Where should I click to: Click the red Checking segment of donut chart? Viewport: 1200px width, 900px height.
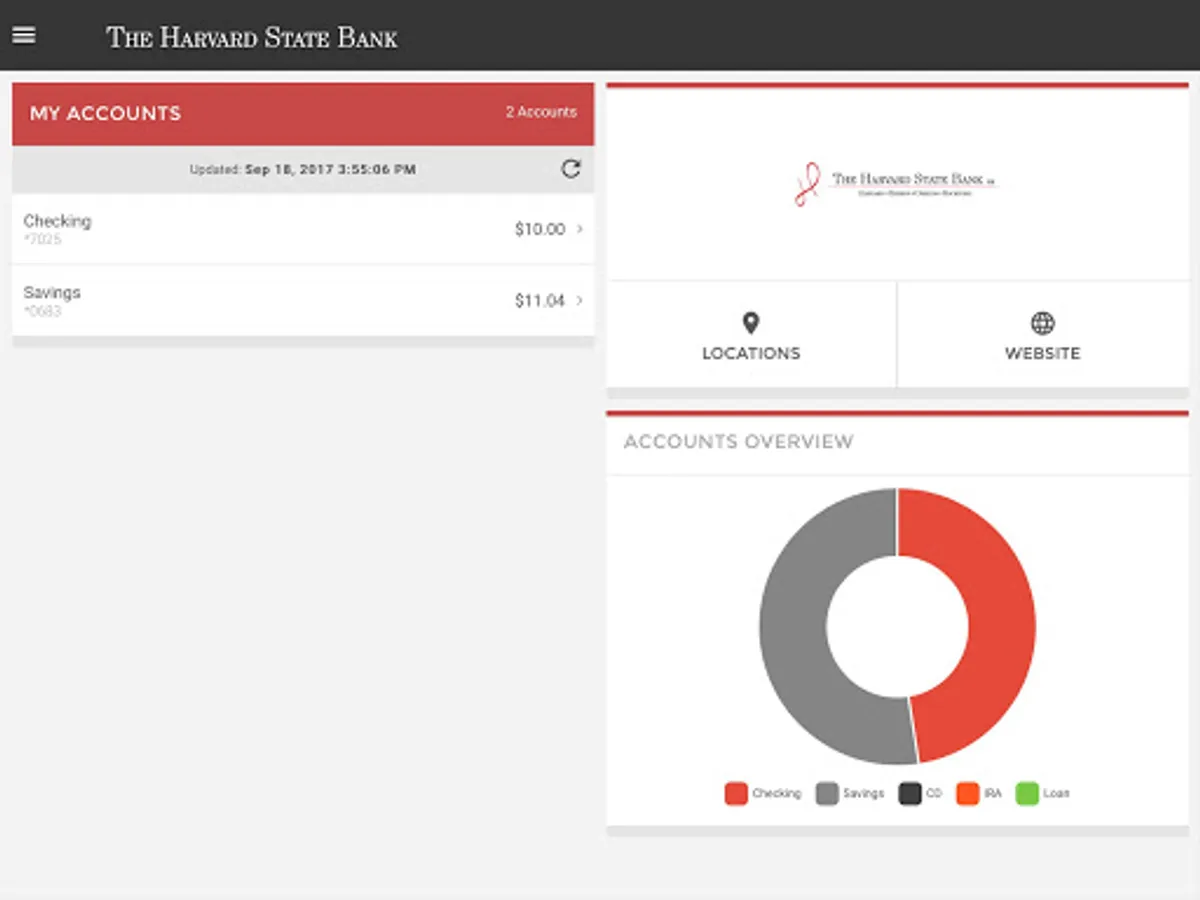pyautogui.click(x=1000, y=620)
